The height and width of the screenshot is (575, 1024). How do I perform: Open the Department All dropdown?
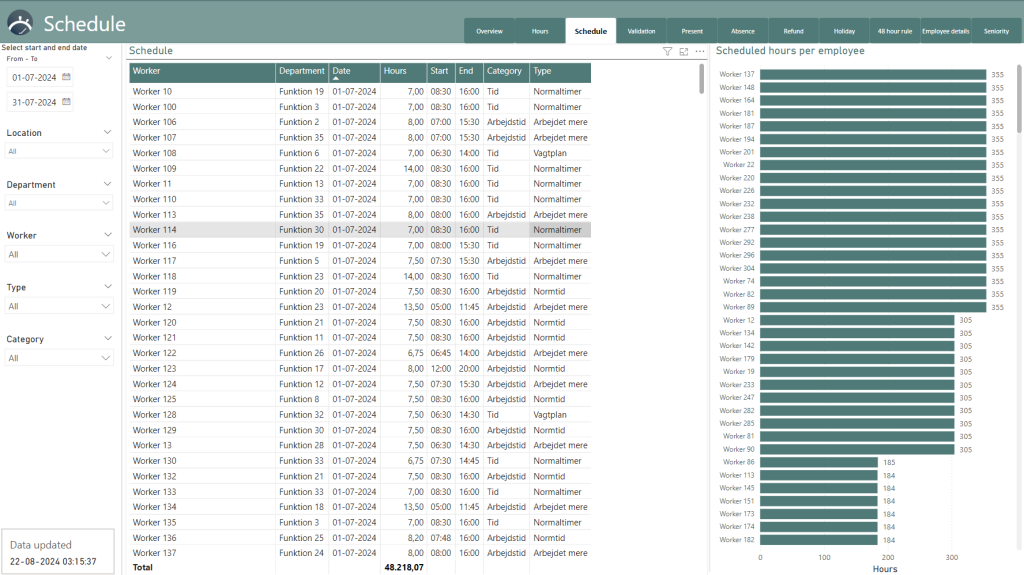tap(59, 203)
